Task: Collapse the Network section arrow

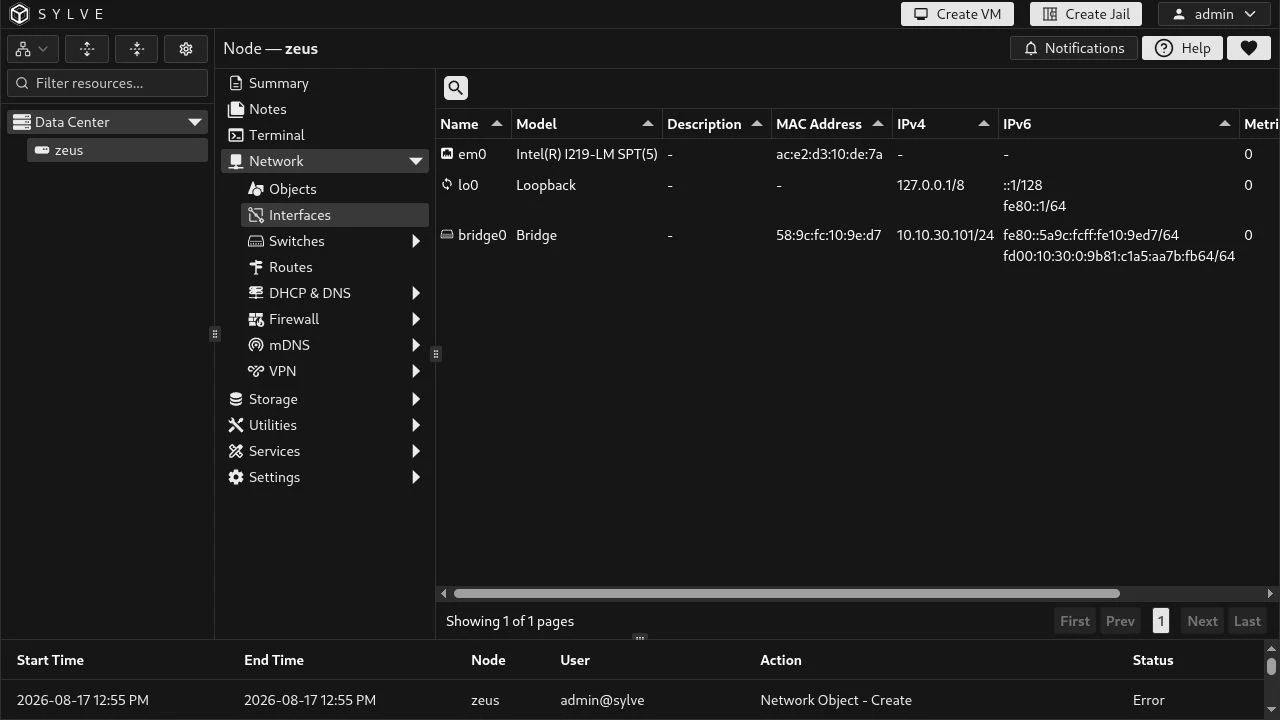Action: [x=416, y=161]
